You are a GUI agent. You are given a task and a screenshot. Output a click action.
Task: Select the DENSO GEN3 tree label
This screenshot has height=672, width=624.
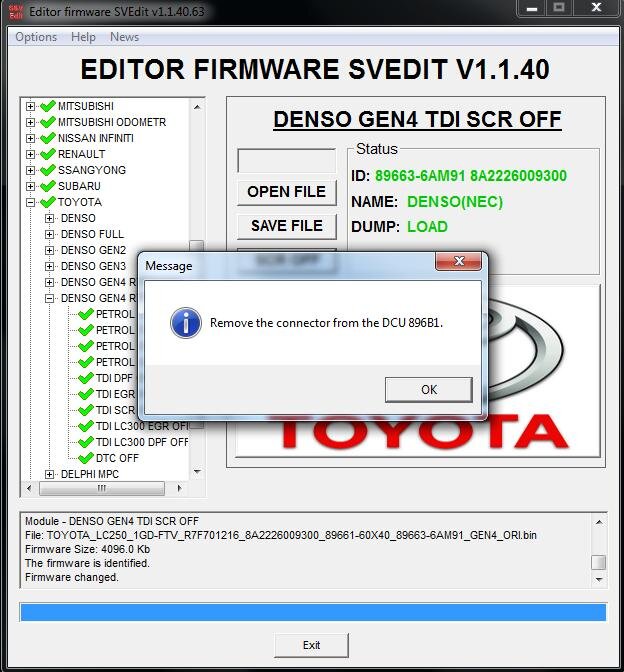point(93,266)
